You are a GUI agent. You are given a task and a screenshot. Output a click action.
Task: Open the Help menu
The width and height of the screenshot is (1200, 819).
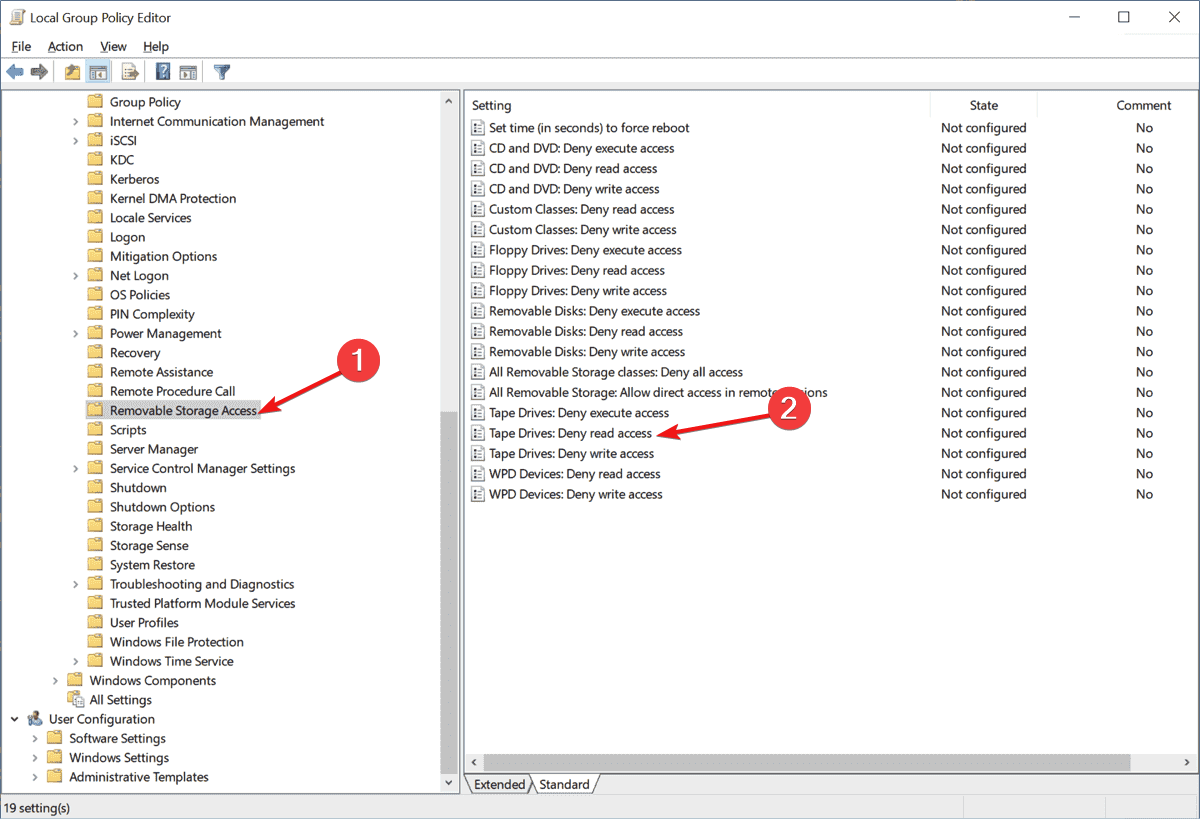tap(156, 46)
